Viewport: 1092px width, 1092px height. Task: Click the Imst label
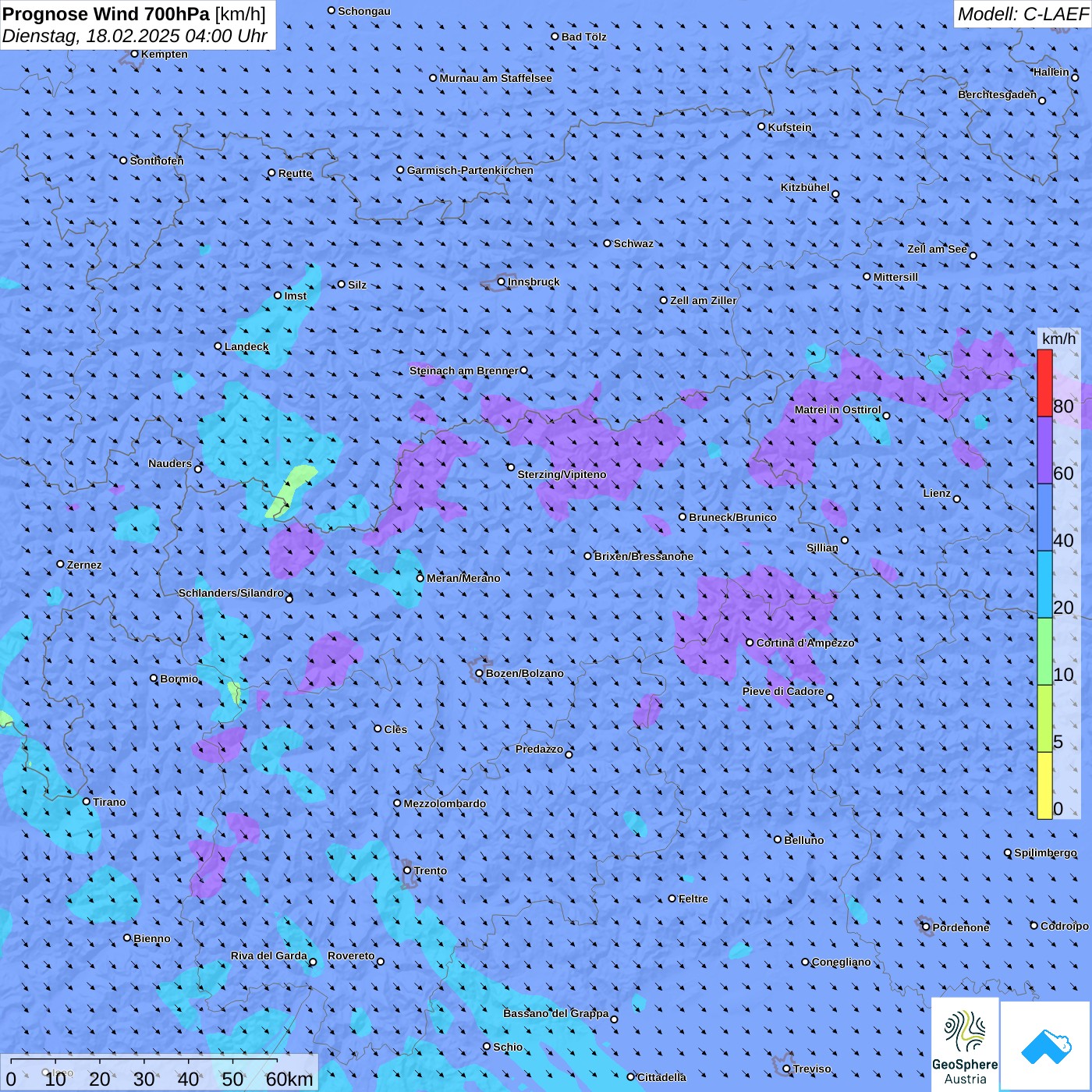295,296
